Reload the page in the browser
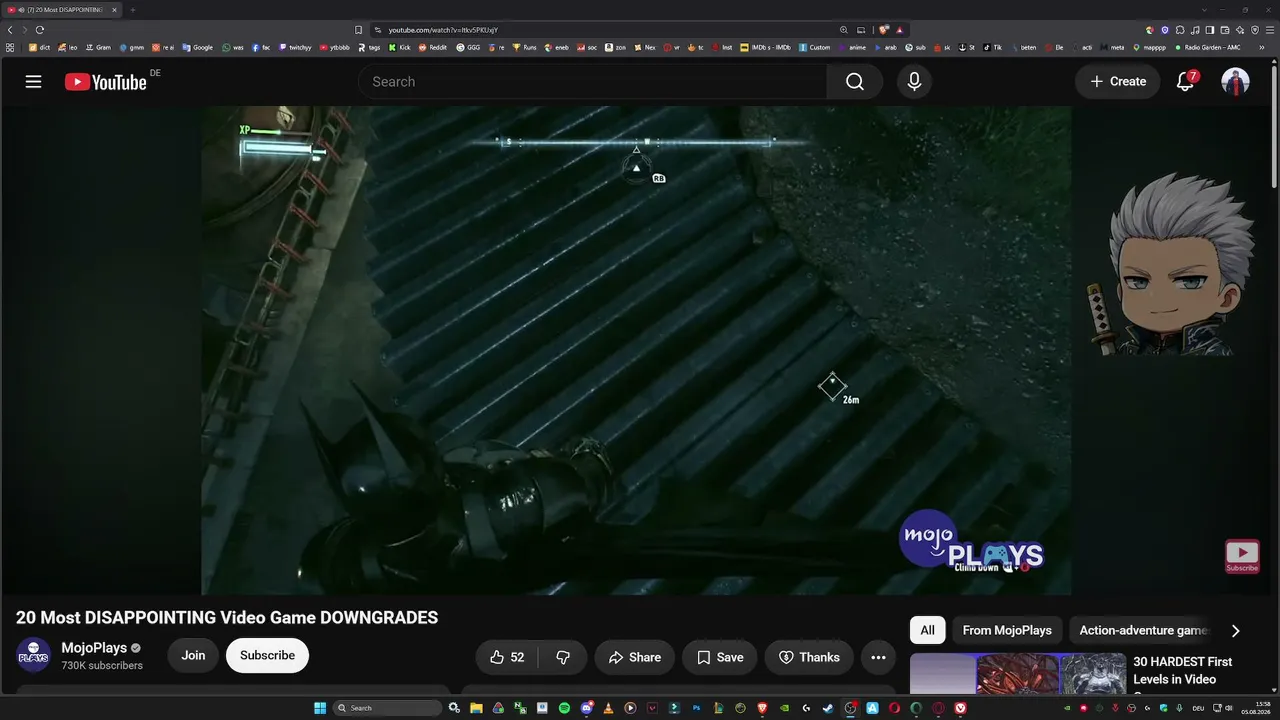Image resolution: width=1280 pixels, height=720 pixels. (x=40, y=30)
